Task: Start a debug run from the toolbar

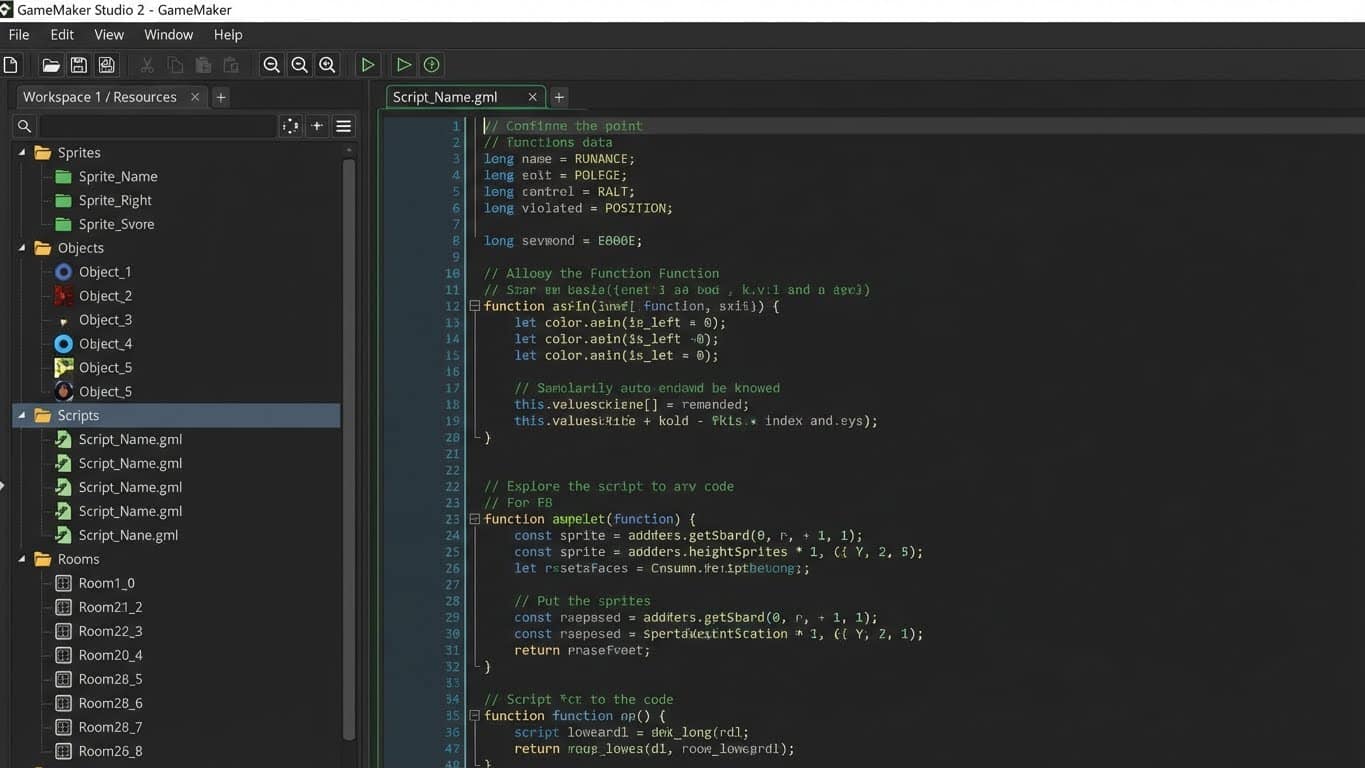Action: 404,64
